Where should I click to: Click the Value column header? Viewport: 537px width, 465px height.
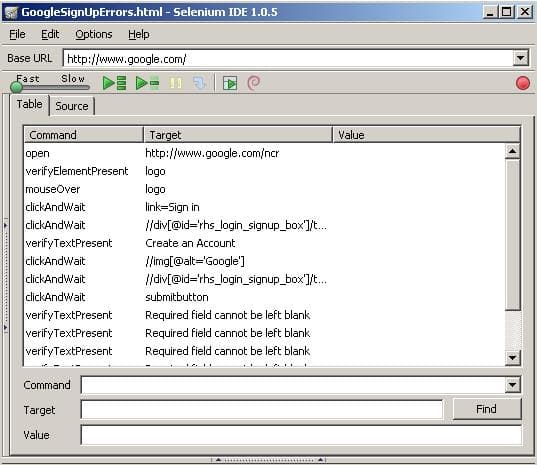[x=426, y=135]
